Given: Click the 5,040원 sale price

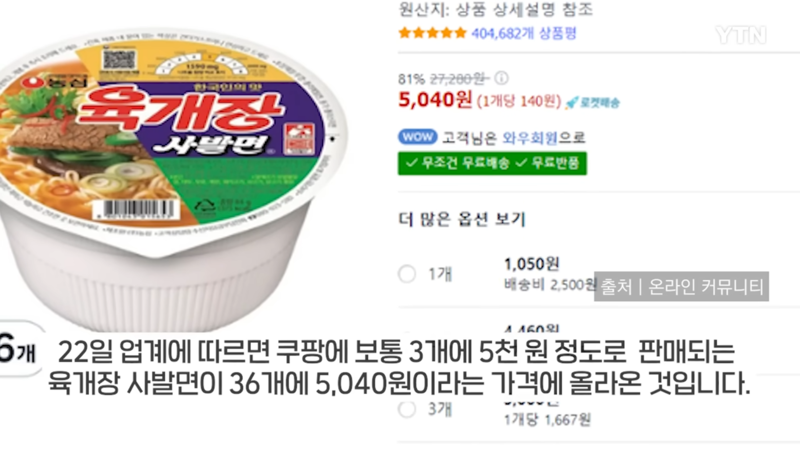Looking at the screenshot, I should (x=435, y=100).
